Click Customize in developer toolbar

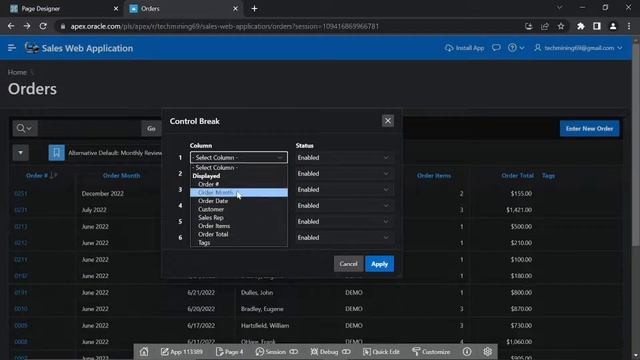(x=431, y=351)
